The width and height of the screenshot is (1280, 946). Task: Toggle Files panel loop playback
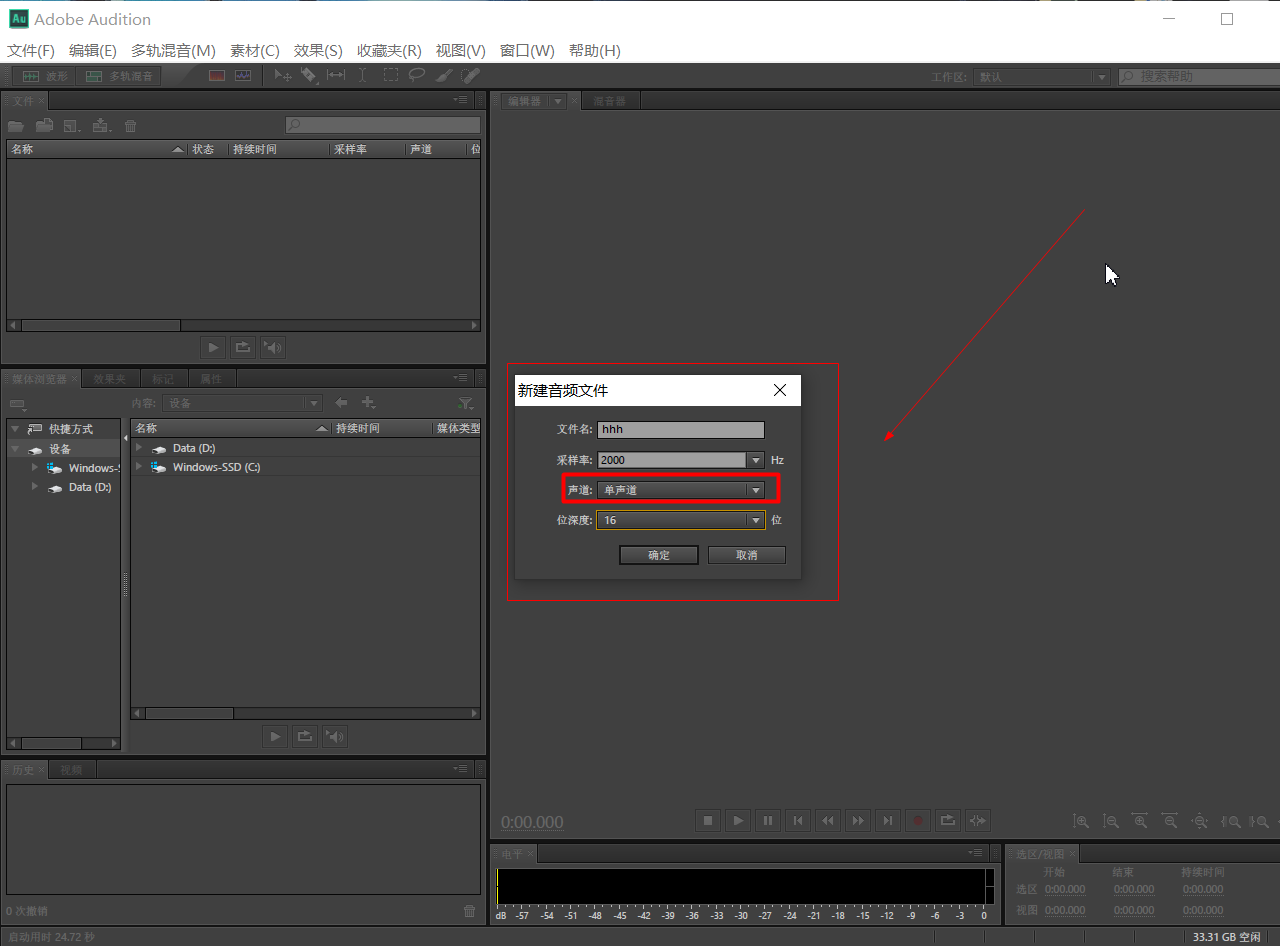tap(242, 347)
